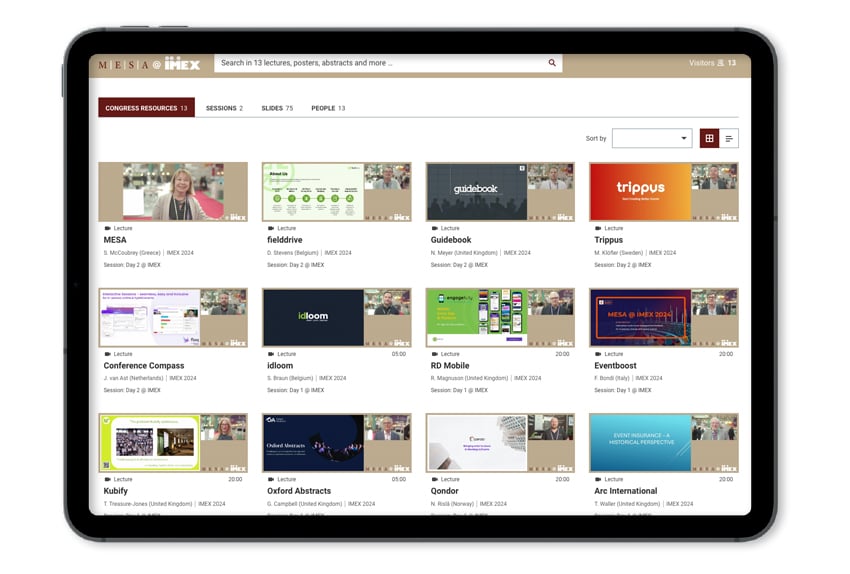Click the lecture camera icon above Guidebook
The height and width of the screenshot is (574, 850).
pos(435,228)
